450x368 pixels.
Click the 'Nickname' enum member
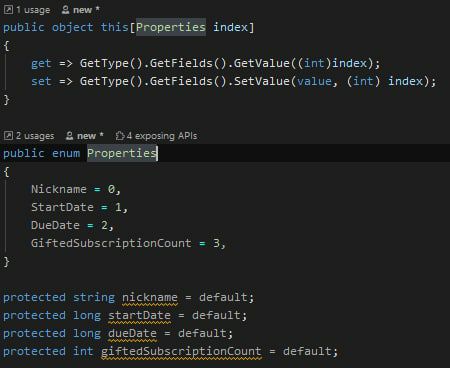(x=59, y=189)
